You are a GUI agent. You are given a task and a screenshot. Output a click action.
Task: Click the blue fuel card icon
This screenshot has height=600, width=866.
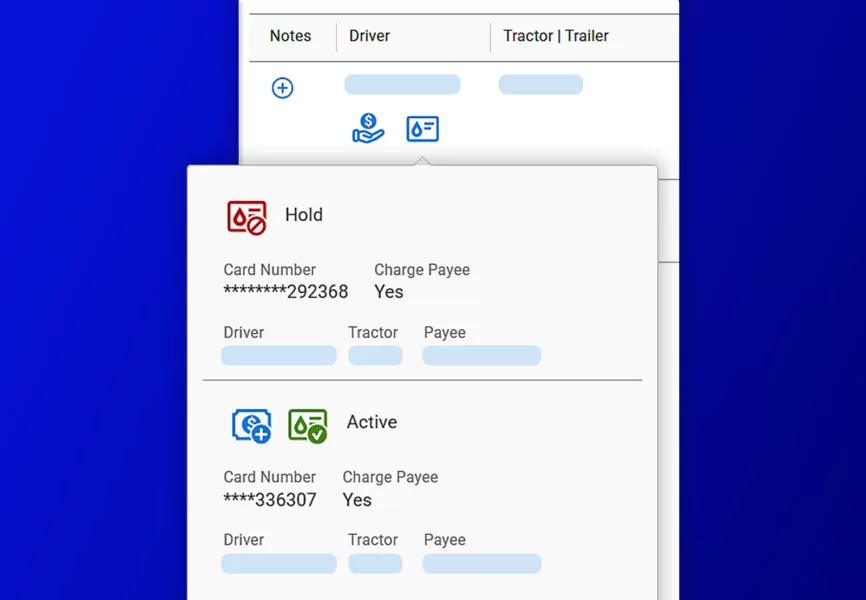(x=423, y=129)
